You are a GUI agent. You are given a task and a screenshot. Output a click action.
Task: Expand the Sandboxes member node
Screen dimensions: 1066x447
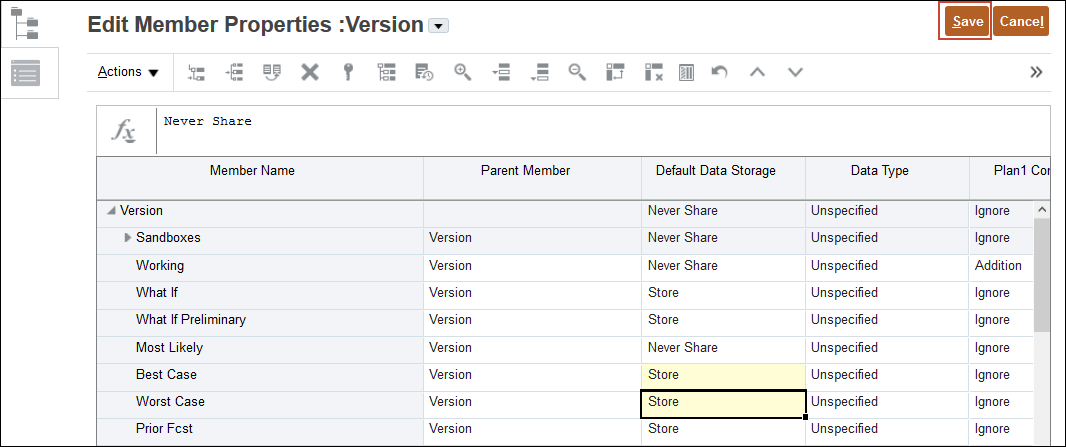127,238
